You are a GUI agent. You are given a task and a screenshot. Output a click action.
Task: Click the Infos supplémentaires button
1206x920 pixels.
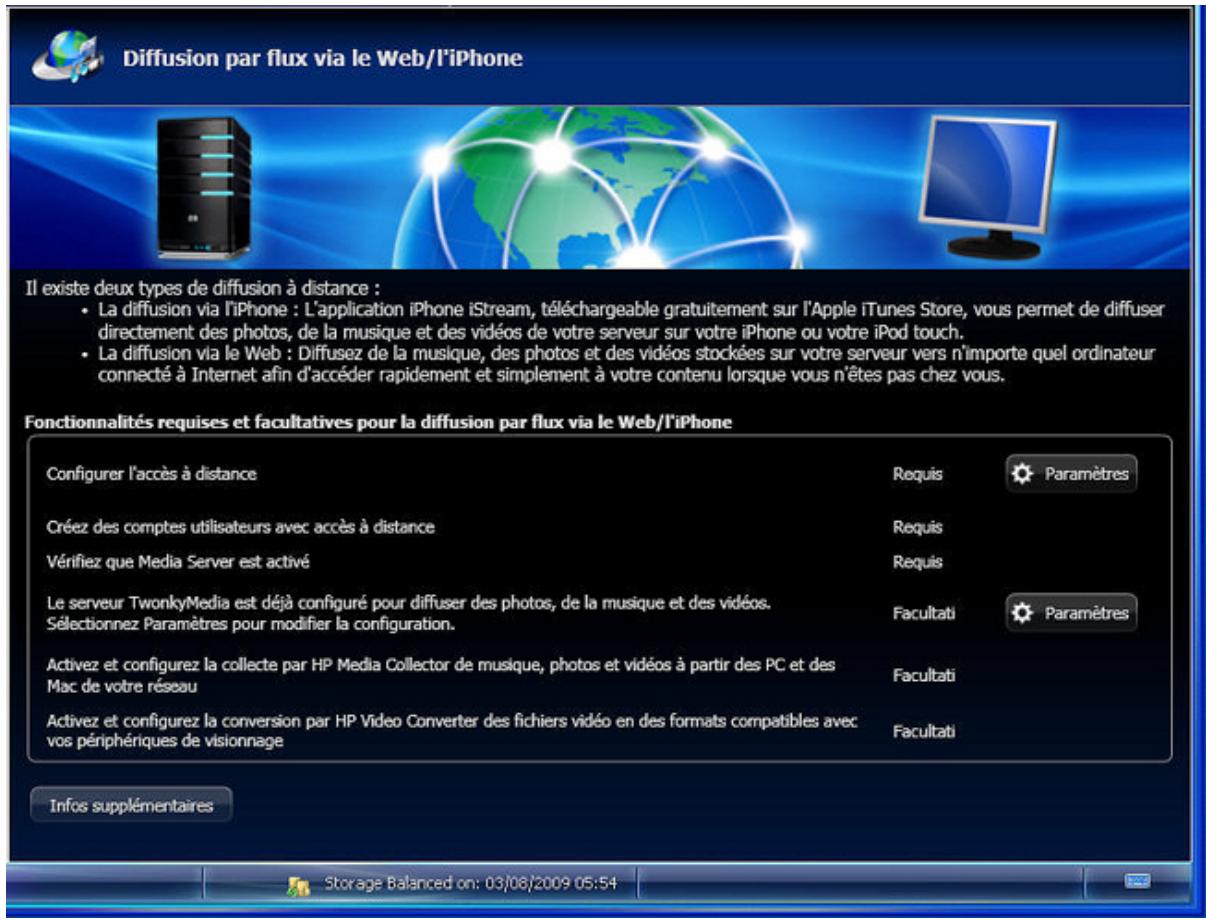(x=131, y=805)
